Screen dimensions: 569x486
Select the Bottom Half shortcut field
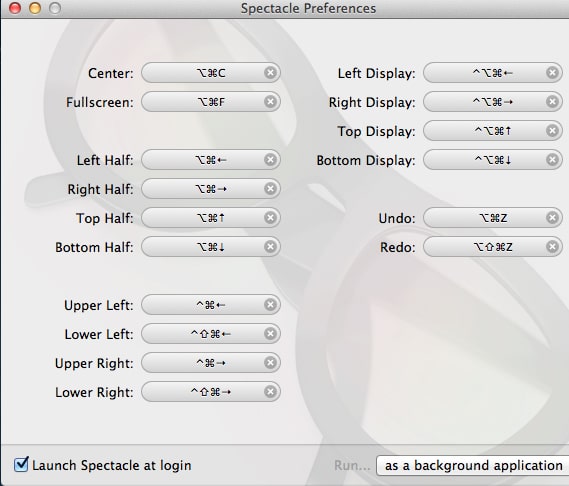click(211, 247)
